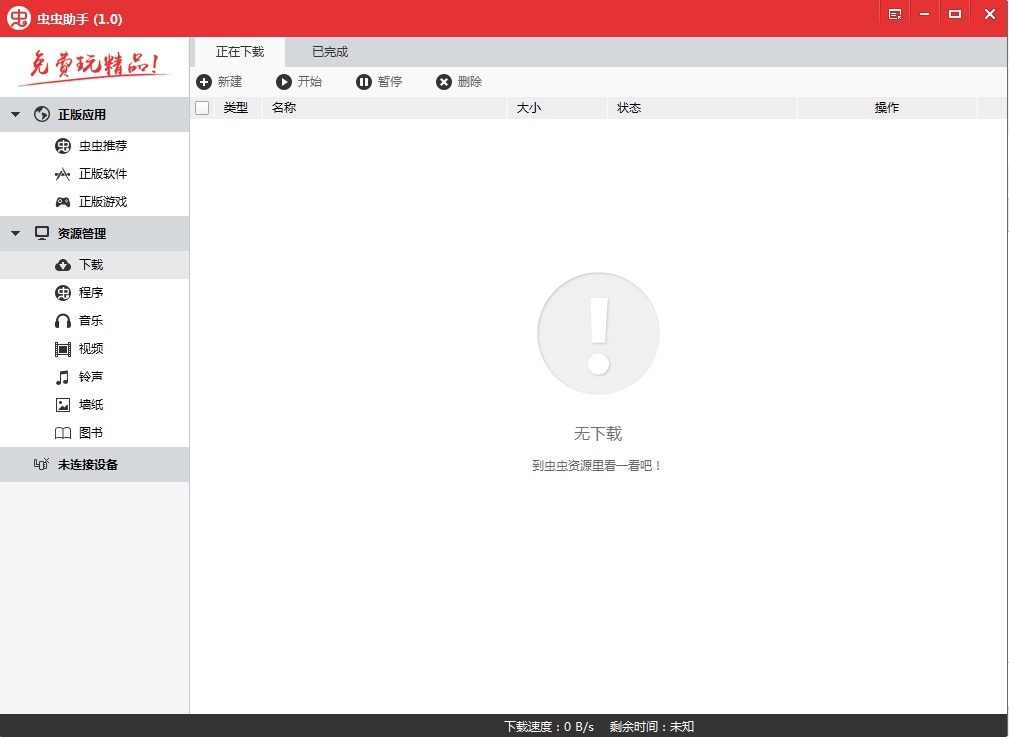
Task: Click the 无下载 message text
Action: click(598, 434)
